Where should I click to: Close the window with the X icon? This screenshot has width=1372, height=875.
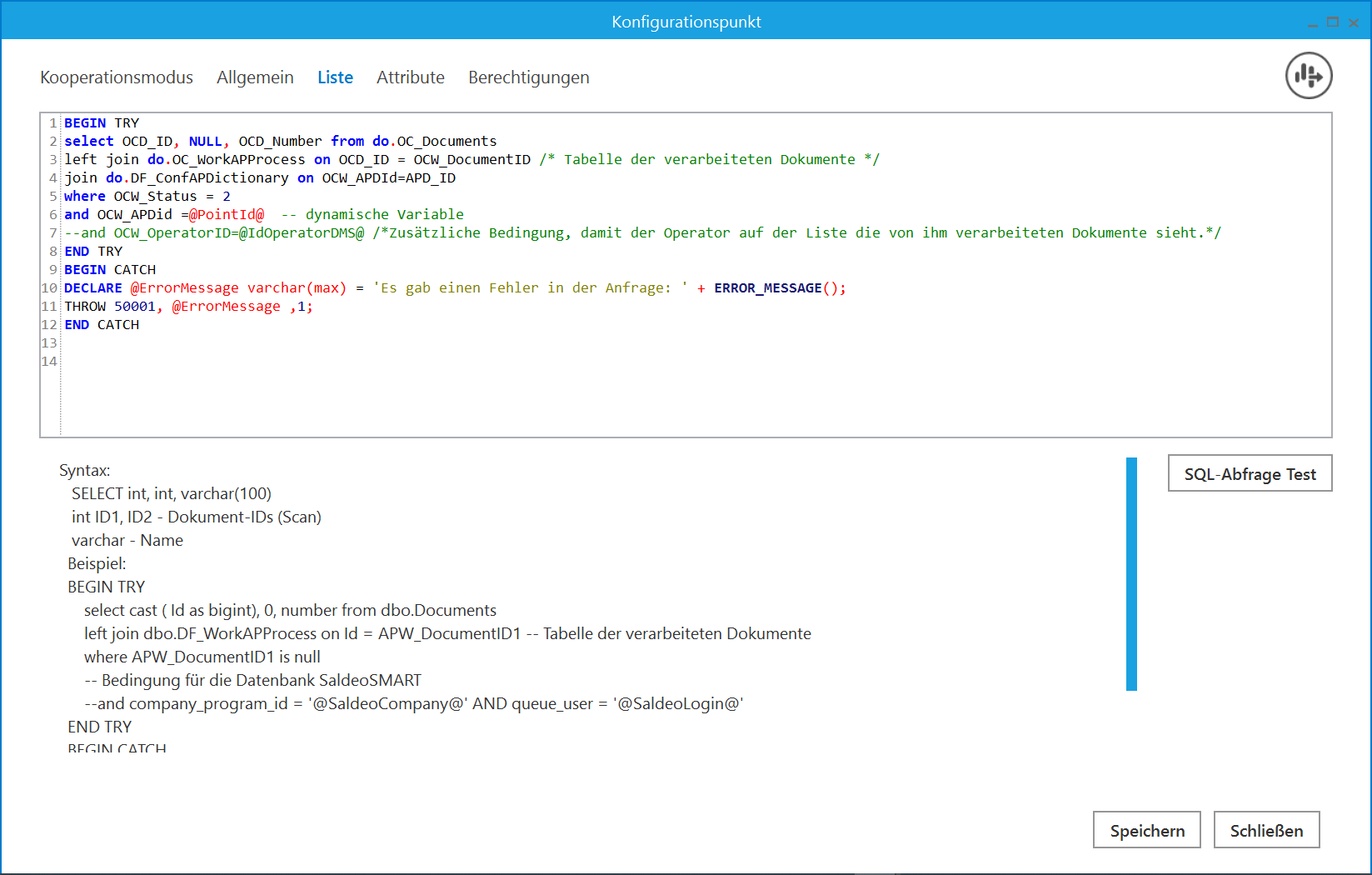[x=1354, y=22]
